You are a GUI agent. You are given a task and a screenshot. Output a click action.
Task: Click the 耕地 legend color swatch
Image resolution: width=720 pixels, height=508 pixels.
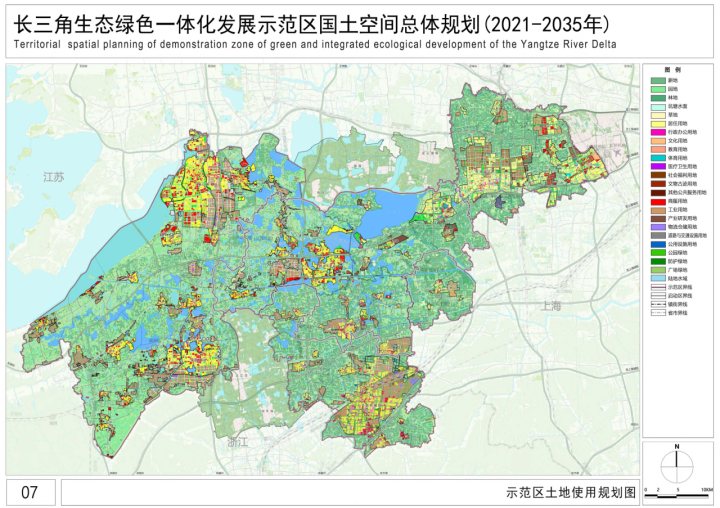pyautogui.click(x=658, y=80)
